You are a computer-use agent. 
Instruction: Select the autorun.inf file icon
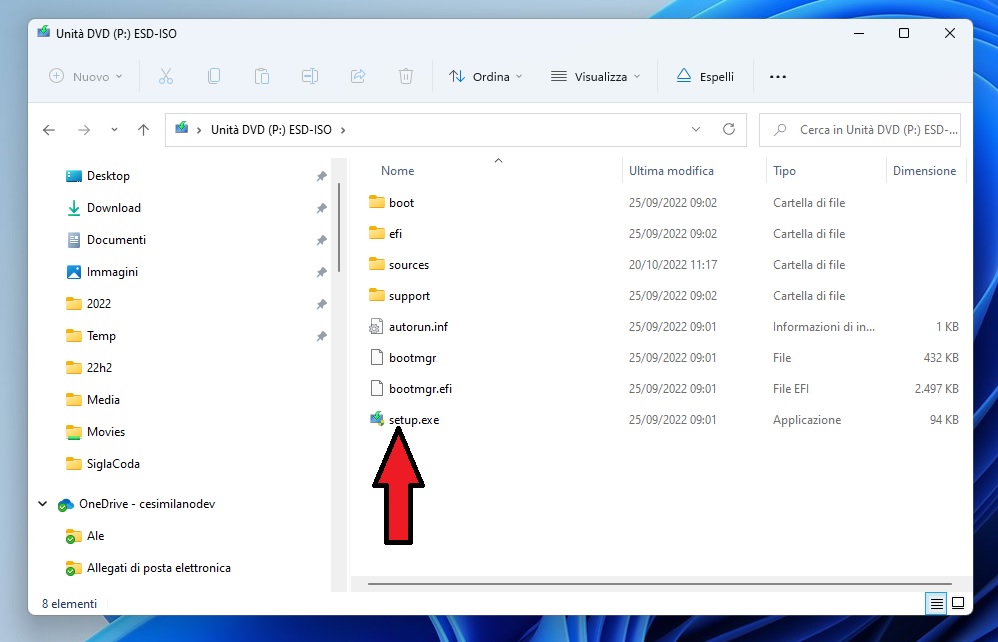pos(376,326)
